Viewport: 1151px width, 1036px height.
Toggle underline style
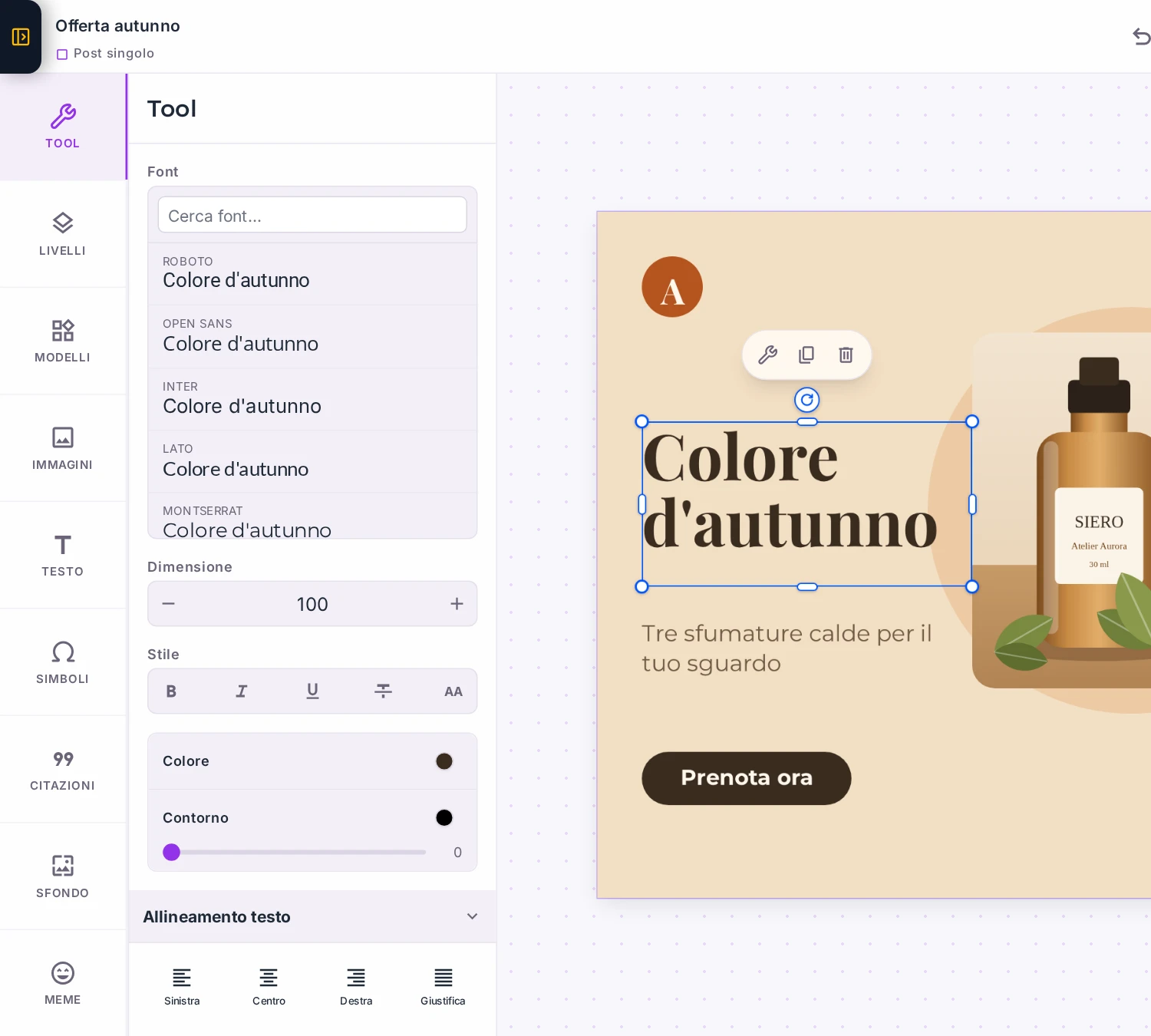pos(312,691)
